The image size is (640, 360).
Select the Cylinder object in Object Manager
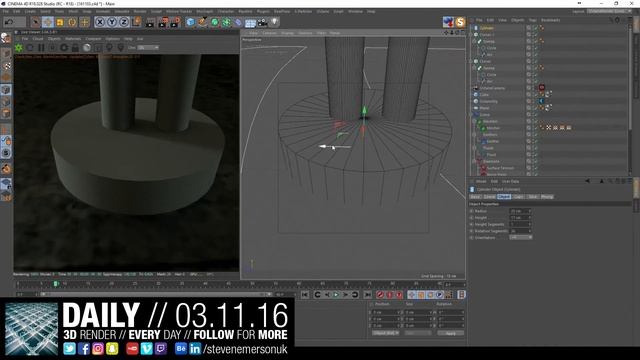[486, 28]
